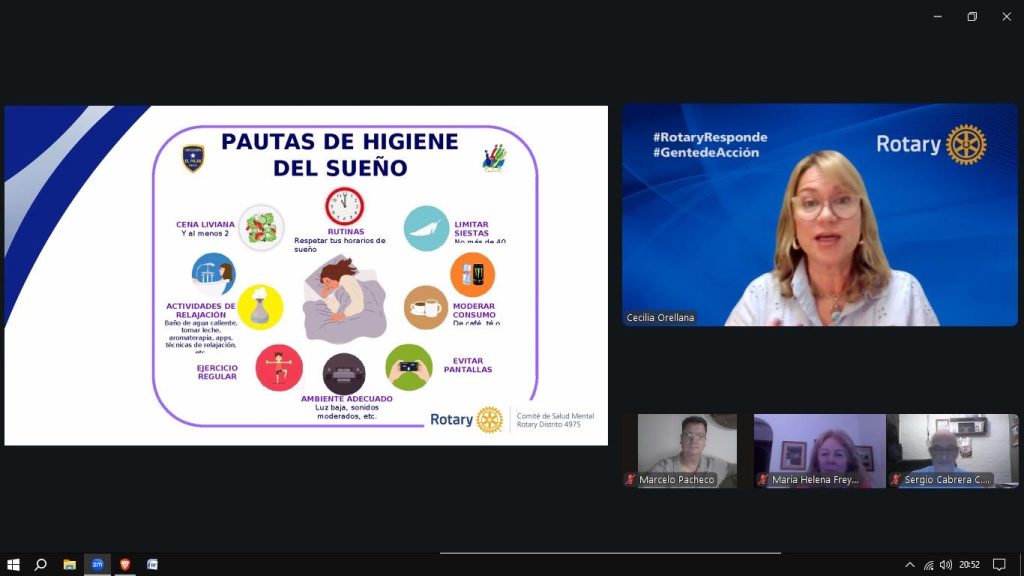Click Maria Helena Frey's muted microphone icon
This screenshot has height=576, width=1024.
point(763,480)
